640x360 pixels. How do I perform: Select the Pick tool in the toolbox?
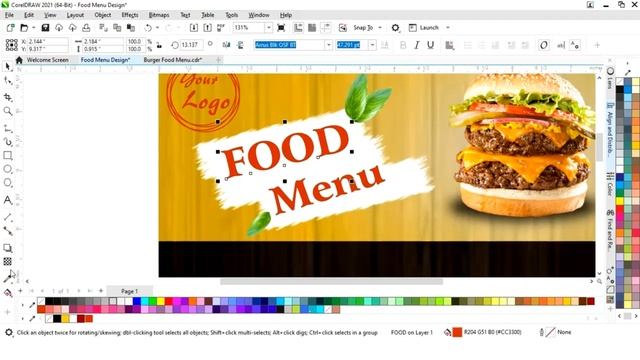pos(8,66)
